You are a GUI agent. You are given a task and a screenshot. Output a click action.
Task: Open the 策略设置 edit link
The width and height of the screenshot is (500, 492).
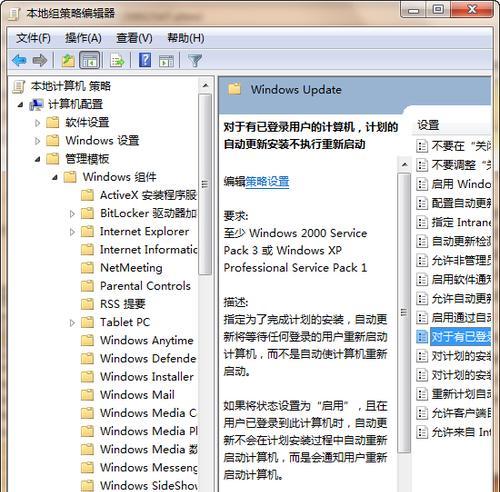click(267, 182)
